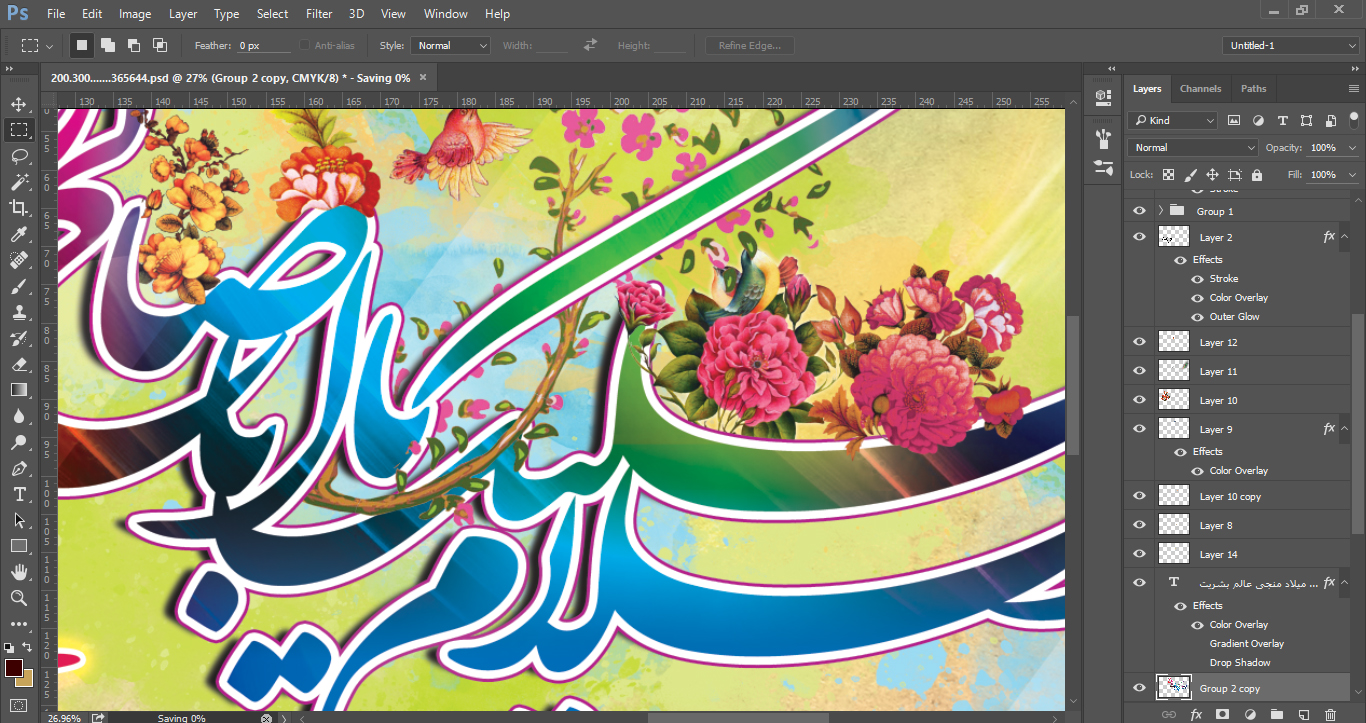Click the Feather input field
The height and width of the screenshot is (723, 1366).
[265, 46]
